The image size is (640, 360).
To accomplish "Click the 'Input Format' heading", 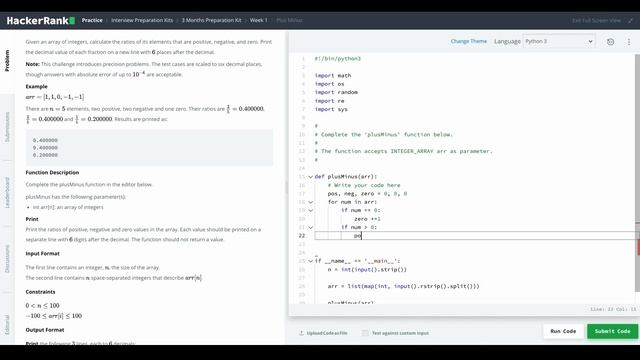I will (x=42, y=253).
